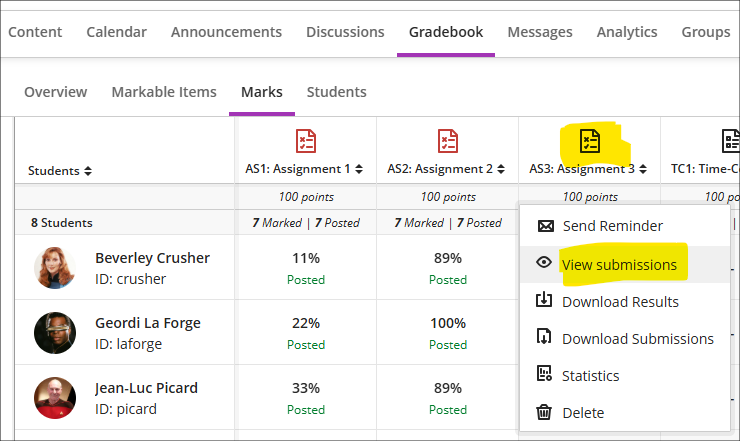This screenshot has width=740, height=441.
Task: Click the View submissions eye icon
Action: point(545,264)
